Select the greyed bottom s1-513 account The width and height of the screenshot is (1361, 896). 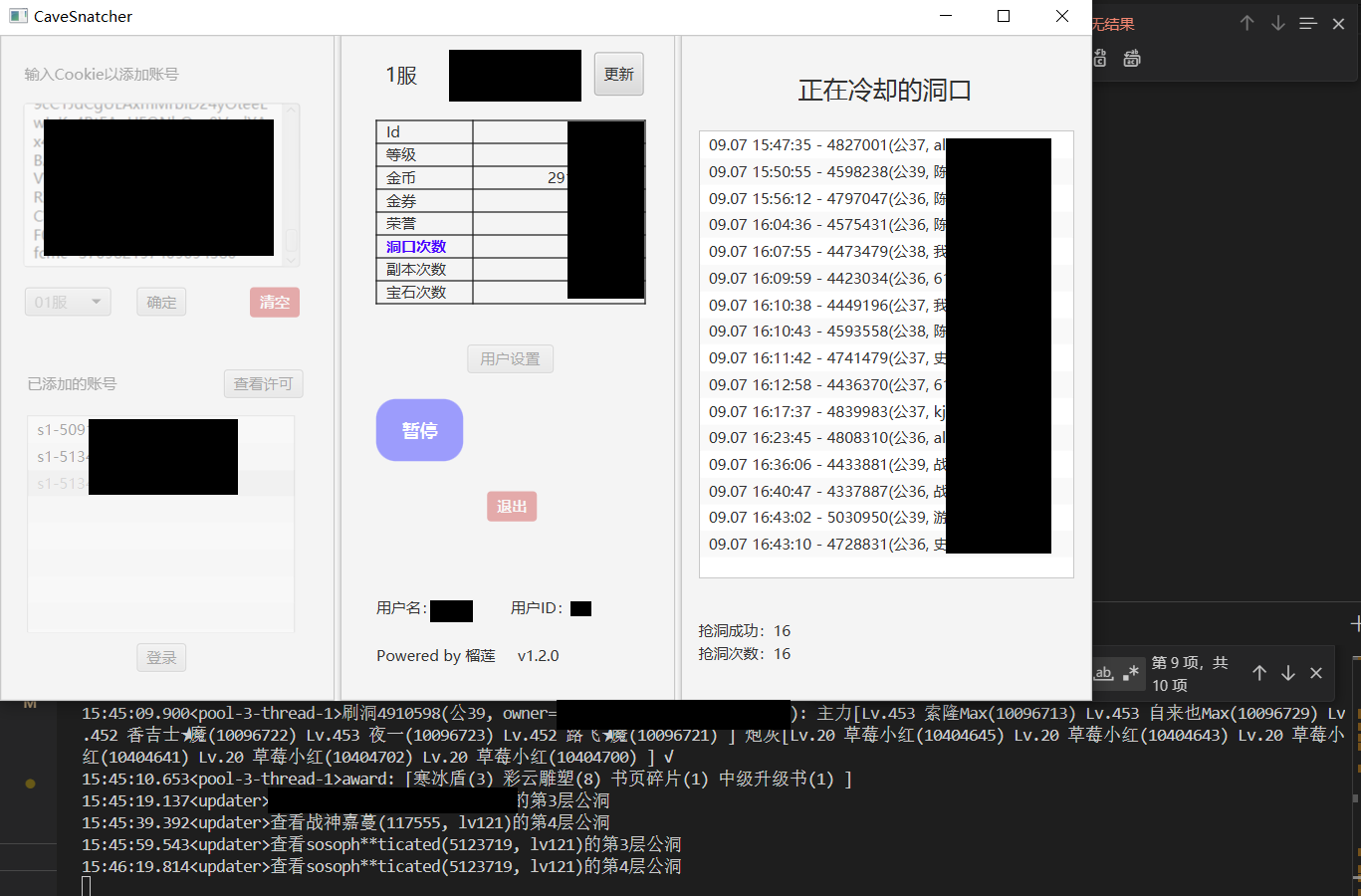161,483
